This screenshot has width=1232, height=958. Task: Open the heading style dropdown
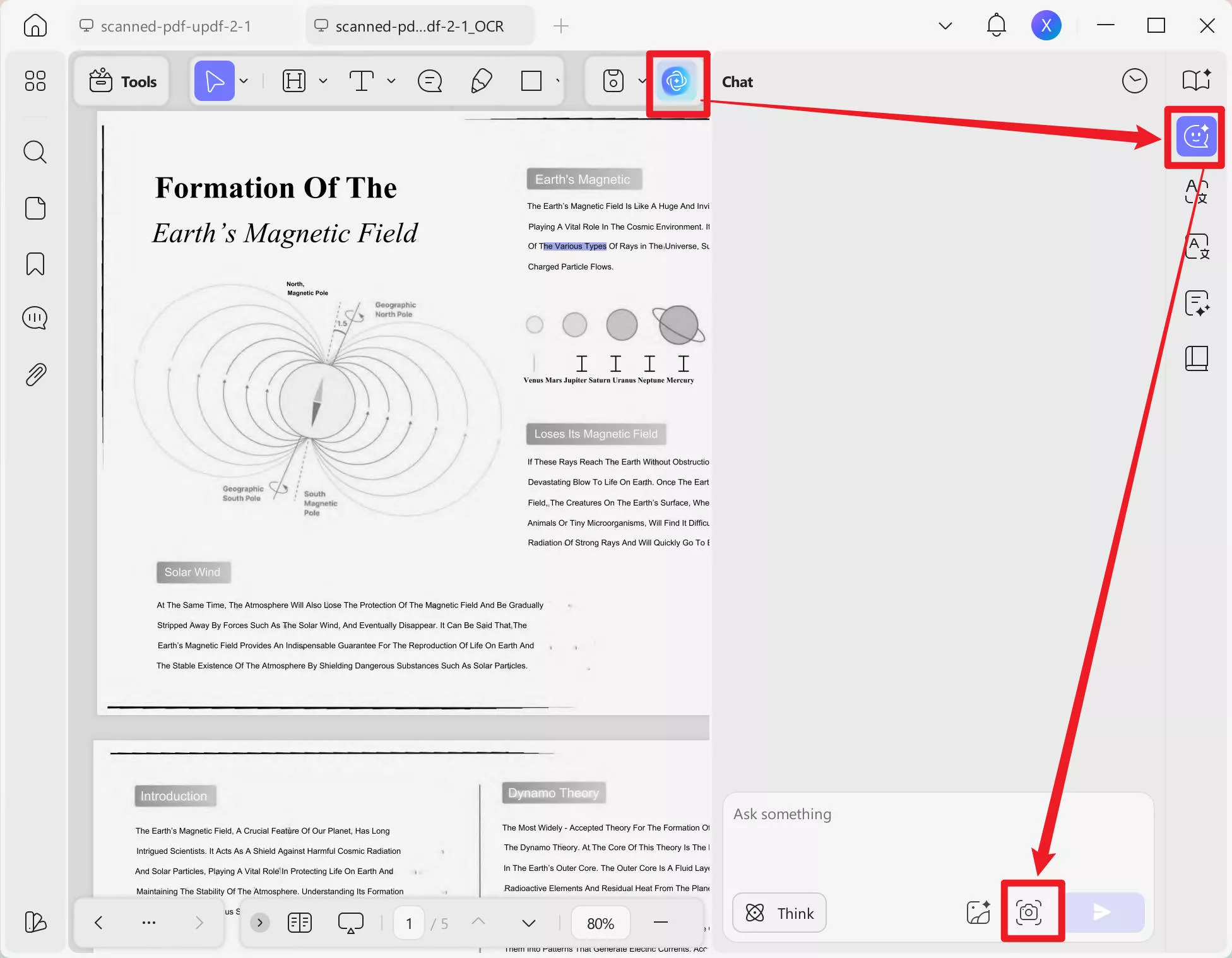323,81
